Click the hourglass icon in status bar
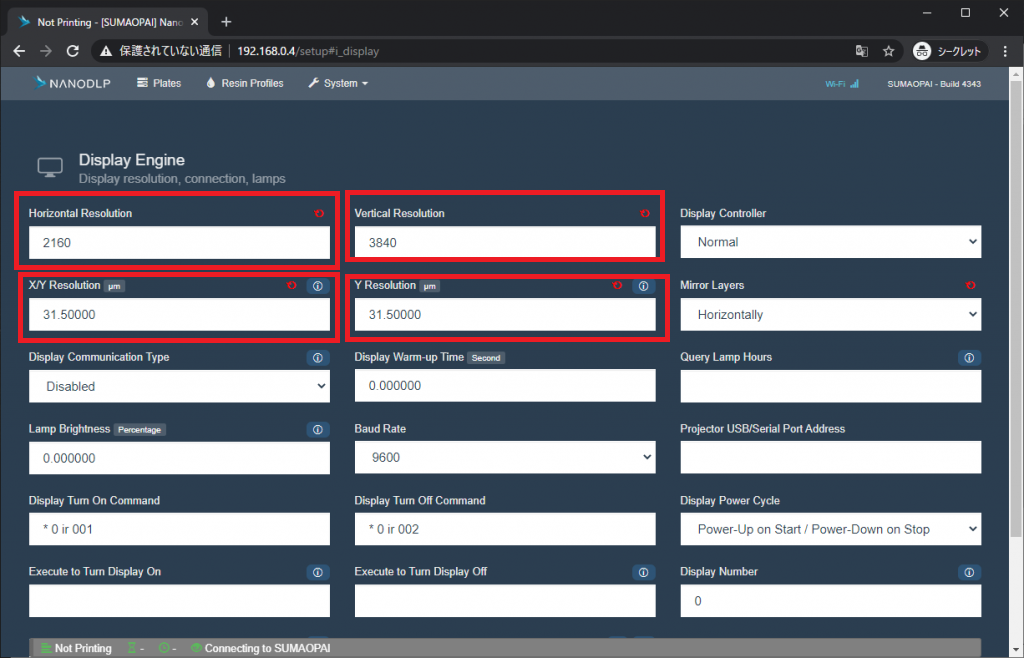The height and width of the screenshot is (658, 1024). 133,648
